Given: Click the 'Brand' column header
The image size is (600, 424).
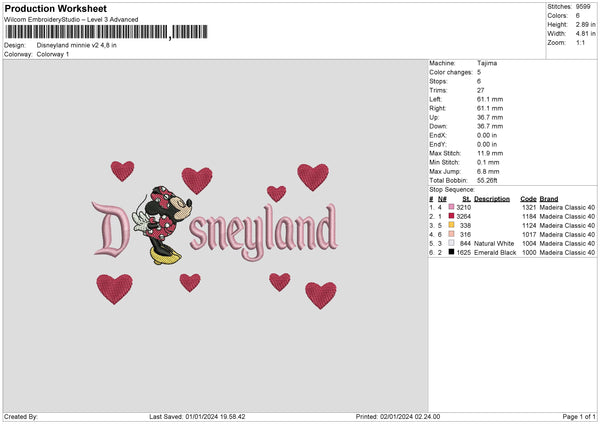Looking at the screenshot, I should tap(549, 199).
